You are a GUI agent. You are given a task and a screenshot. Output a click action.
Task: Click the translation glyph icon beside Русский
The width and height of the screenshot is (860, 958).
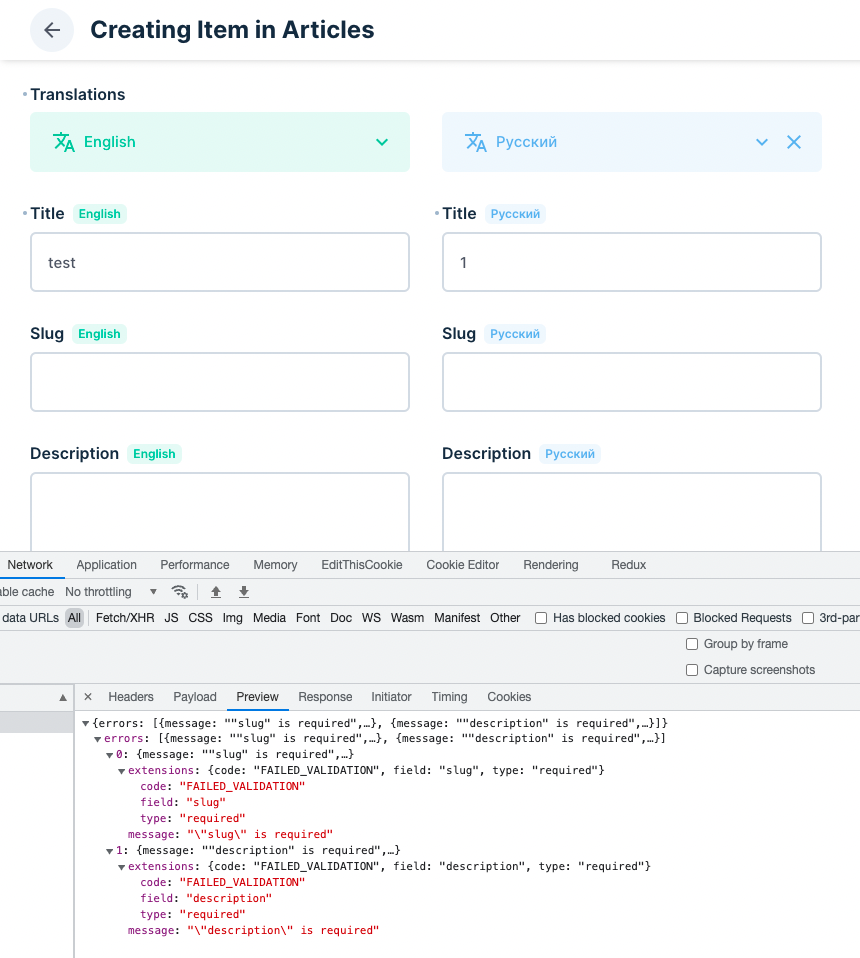tap(476, 142)
